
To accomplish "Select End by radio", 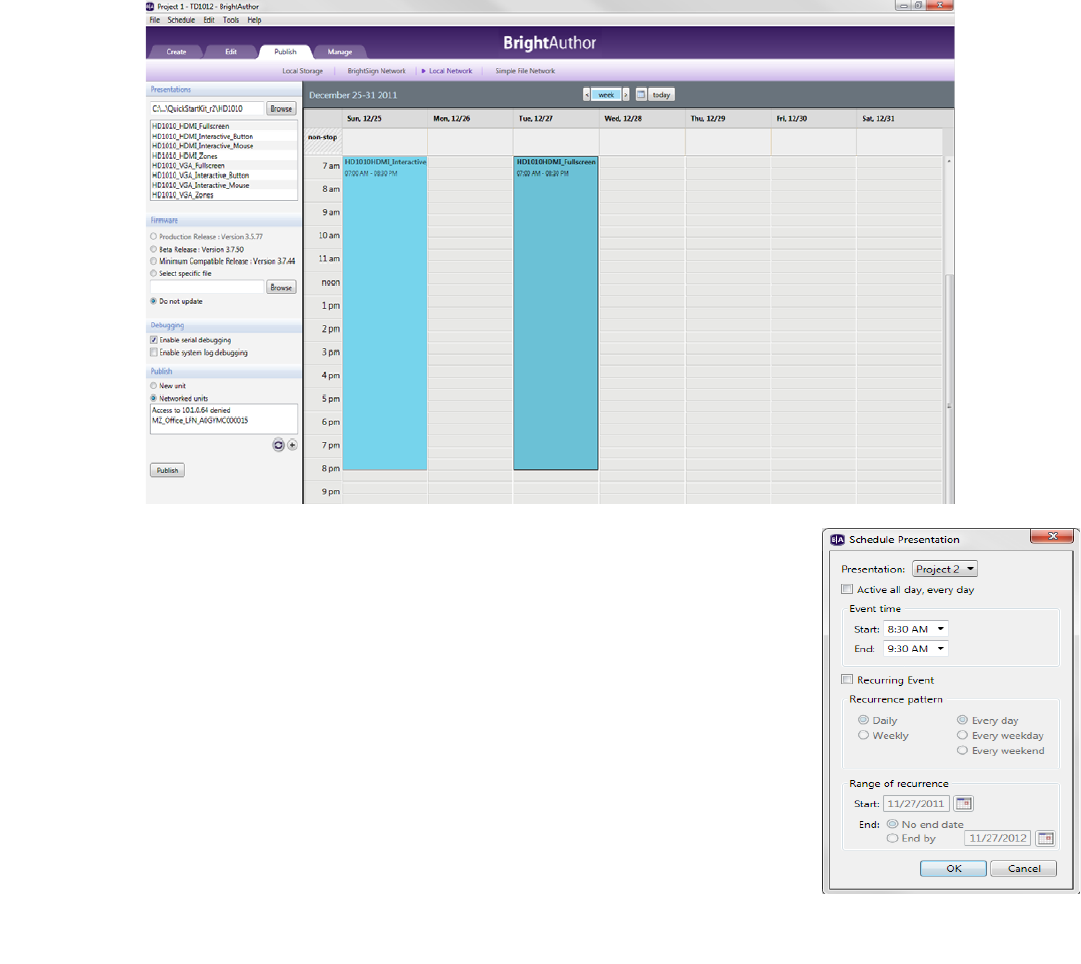I will (892, 839).
